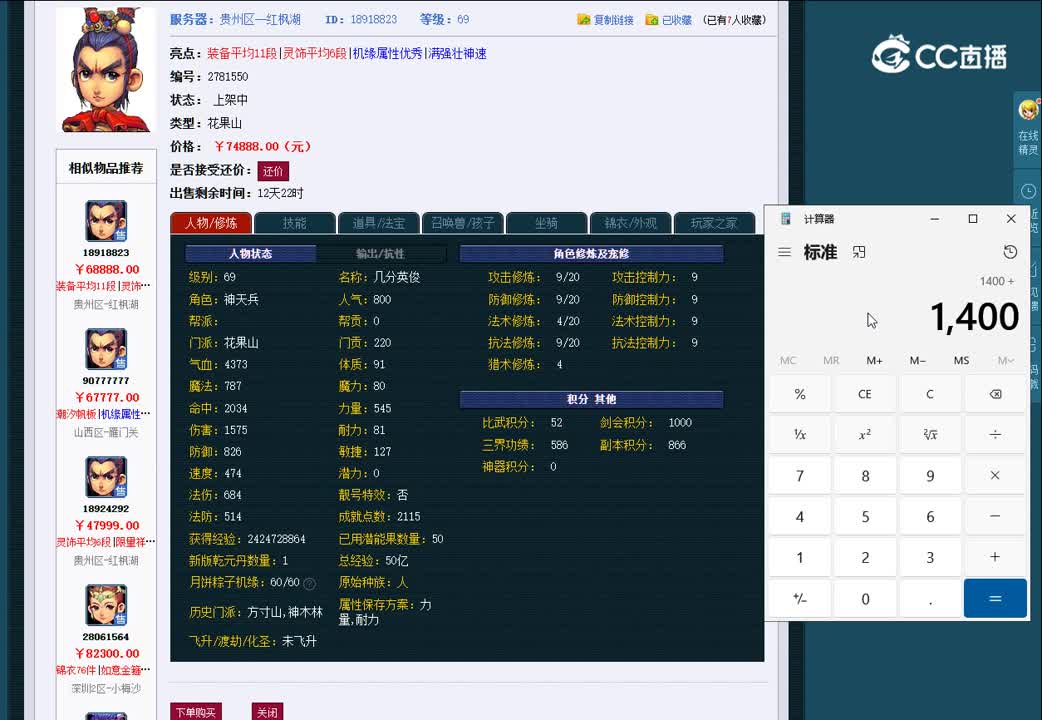The image size is (1042, 720).
Task: Click the digit 3 key
Action: click(x=930, y=557)
